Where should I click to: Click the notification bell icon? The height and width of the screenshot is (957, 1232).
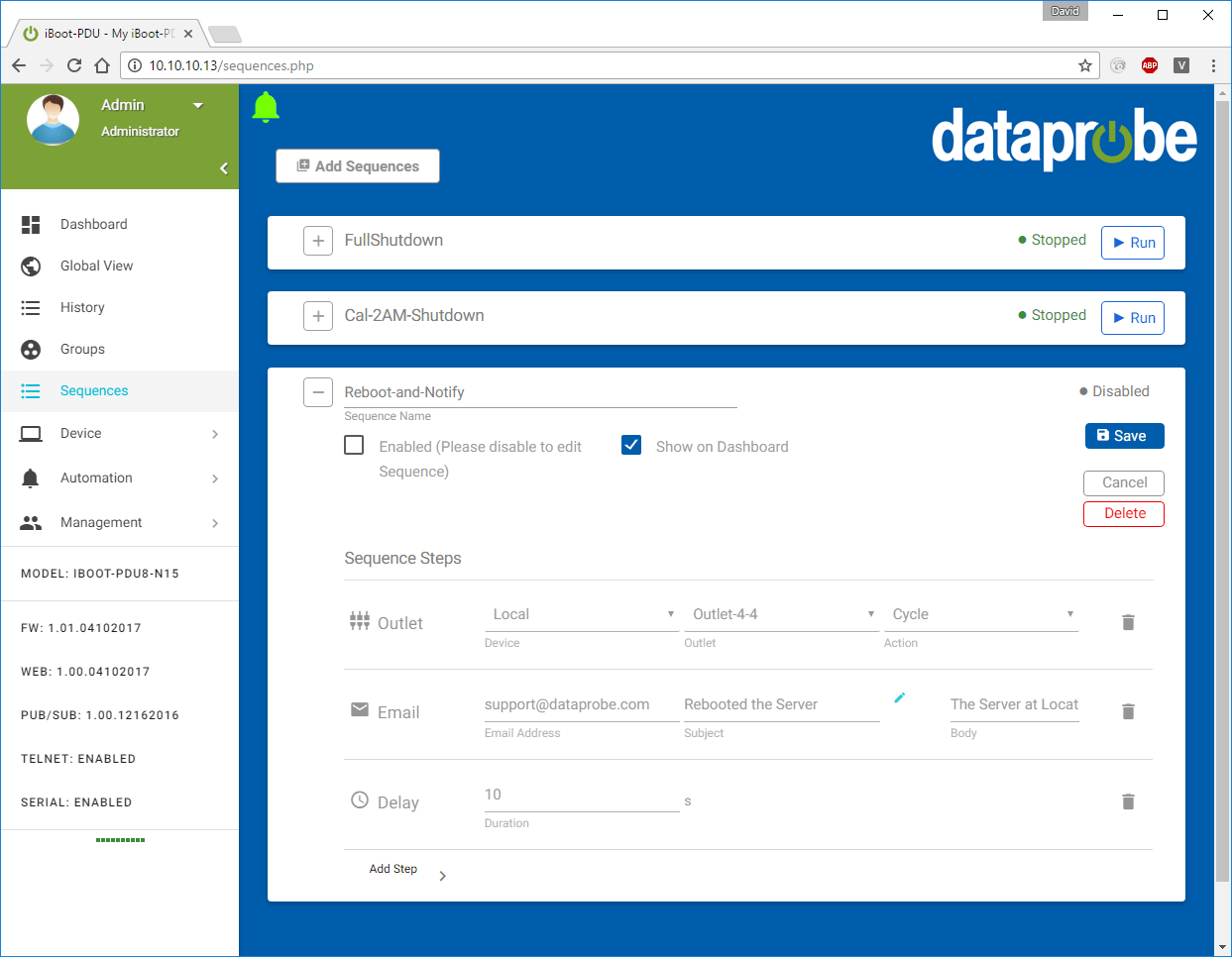point(266,107)
